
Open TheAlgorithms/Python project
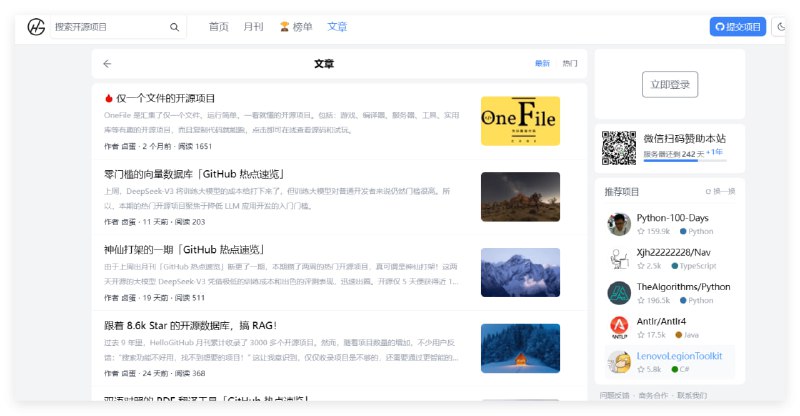[x=683, y=287]
